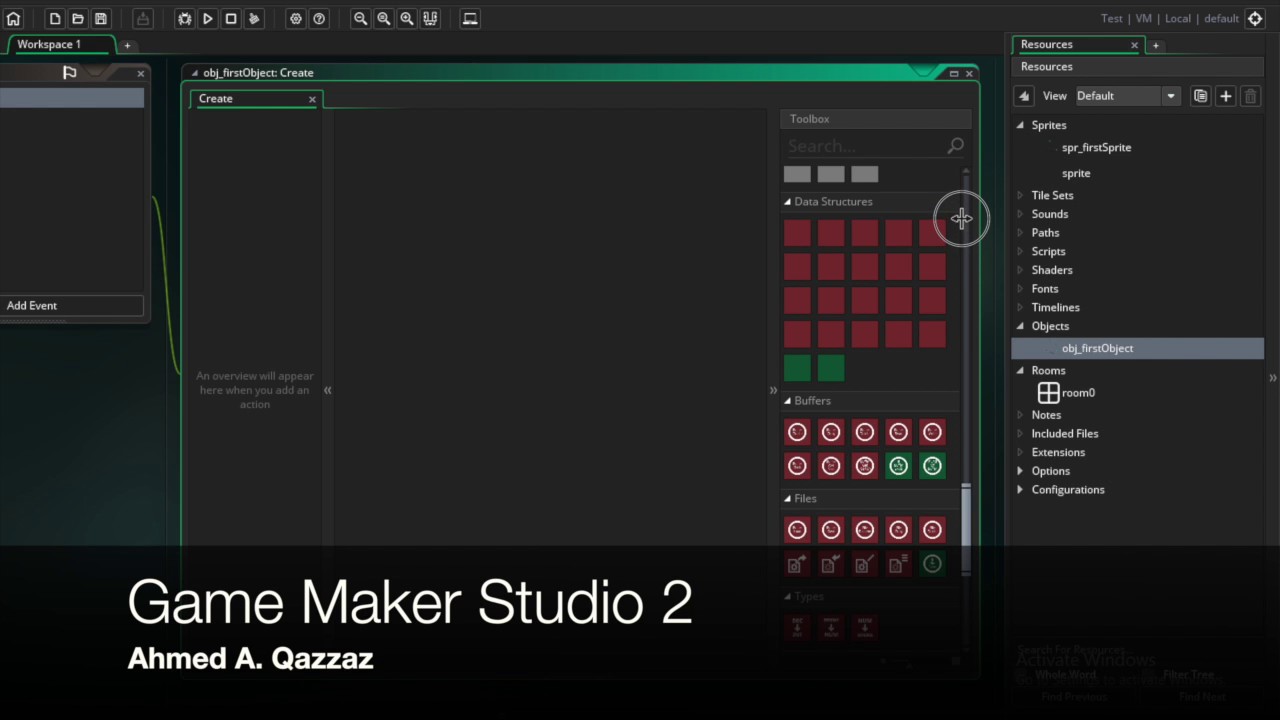
Task: Add a new workspace tab
Action: pos(127,45)
